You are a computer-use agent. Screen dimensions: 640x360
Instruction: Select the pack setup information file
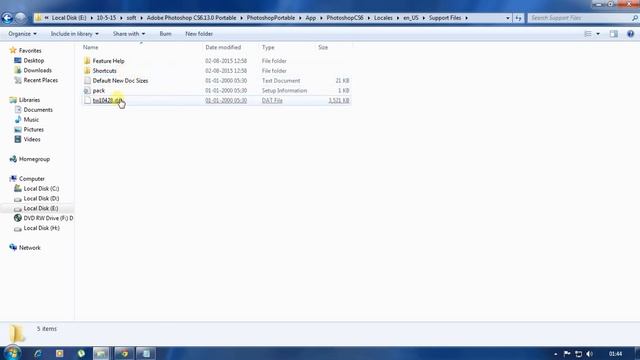point(216,91)
